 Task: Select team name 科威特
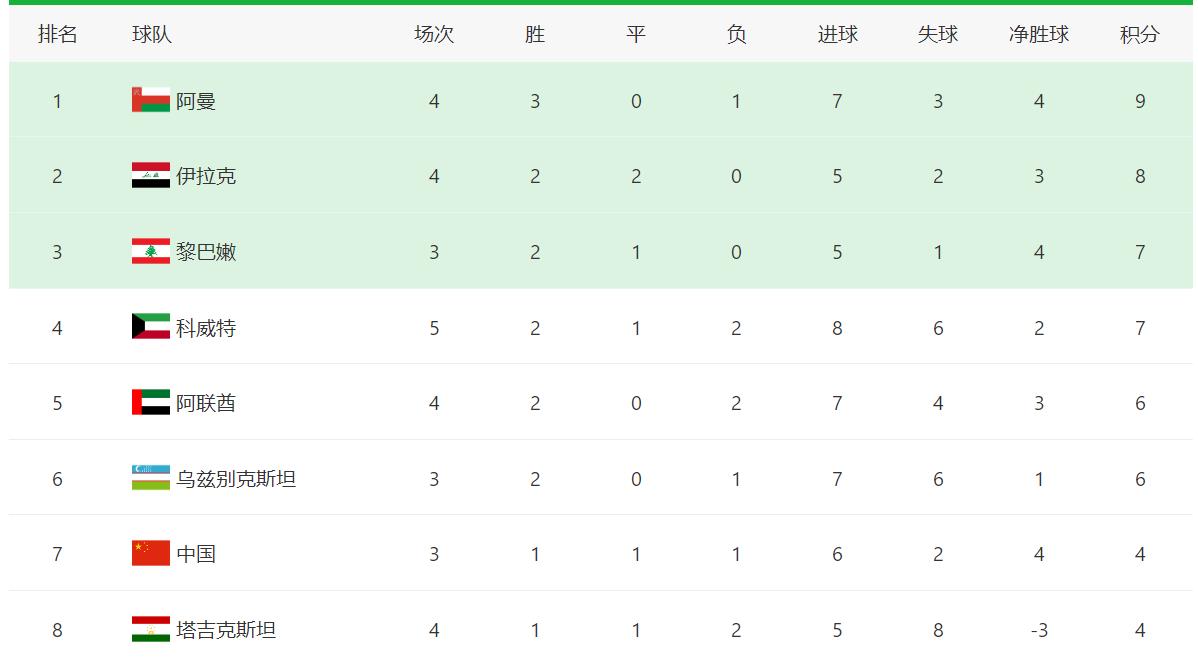click(x=206, y=328)
